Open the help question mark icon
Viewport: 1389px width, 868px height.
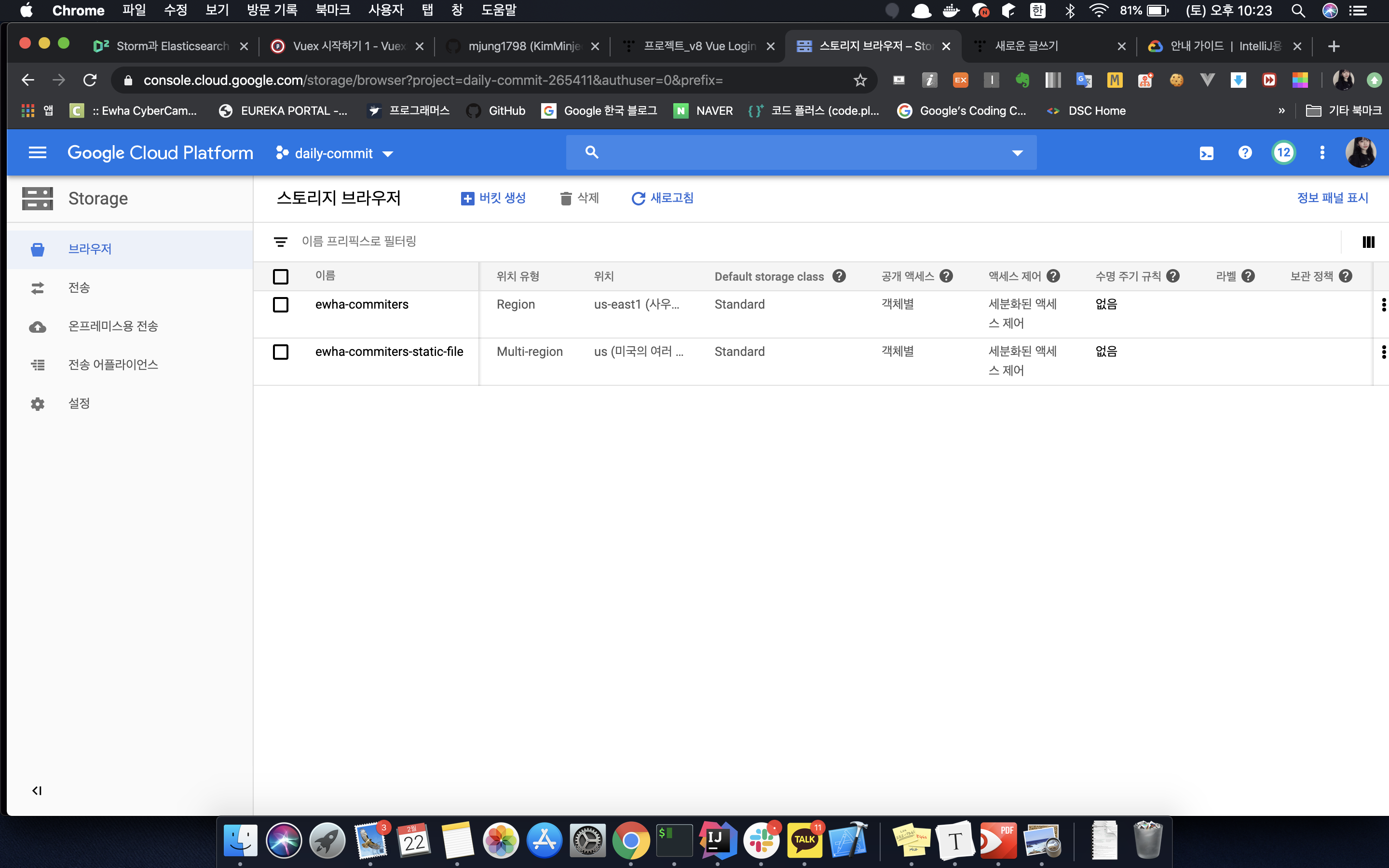tap(1245, 153)
